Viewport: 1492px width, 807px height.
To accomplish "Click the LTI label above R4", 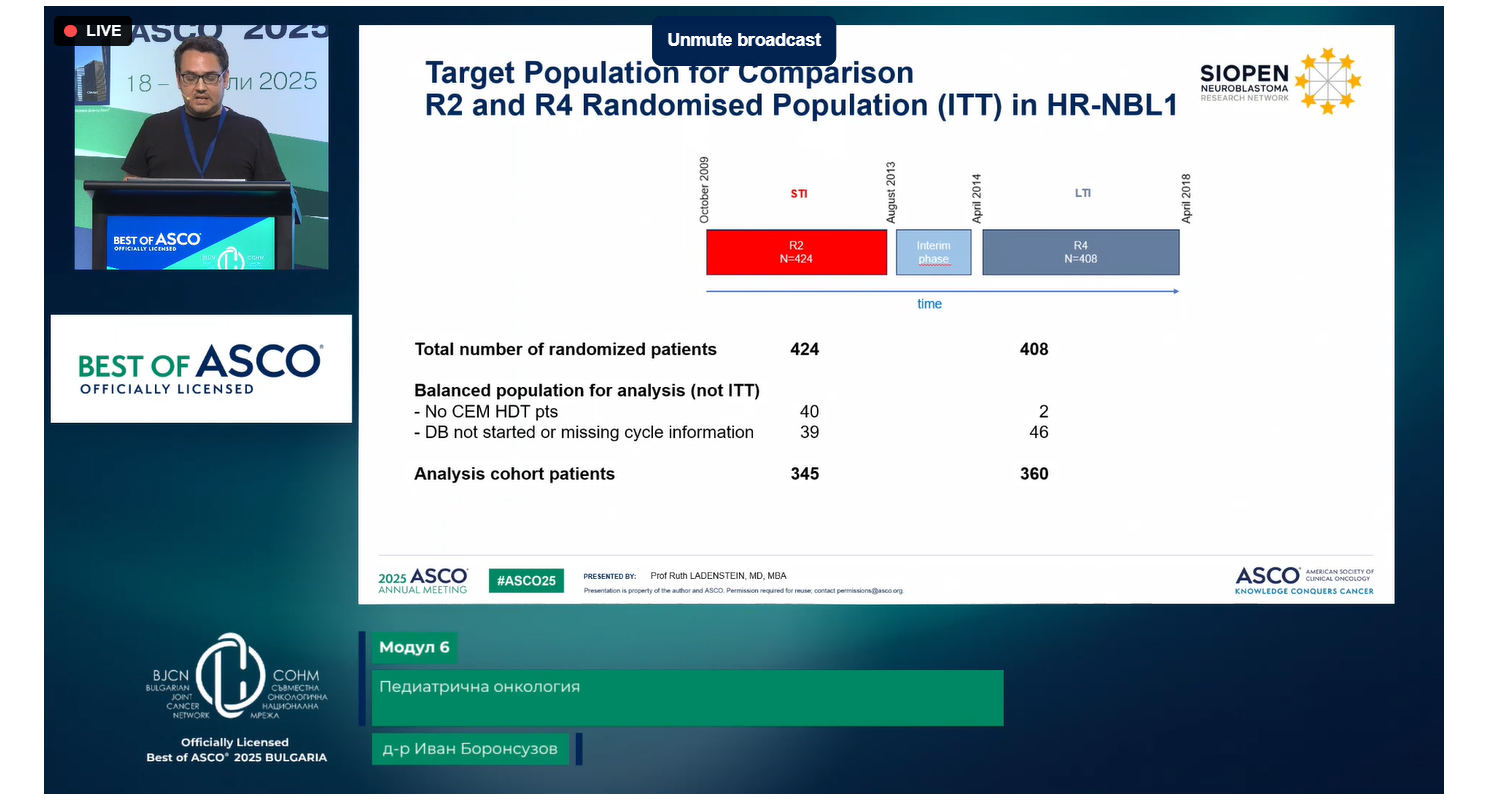I will click(x=1082, y=193).
